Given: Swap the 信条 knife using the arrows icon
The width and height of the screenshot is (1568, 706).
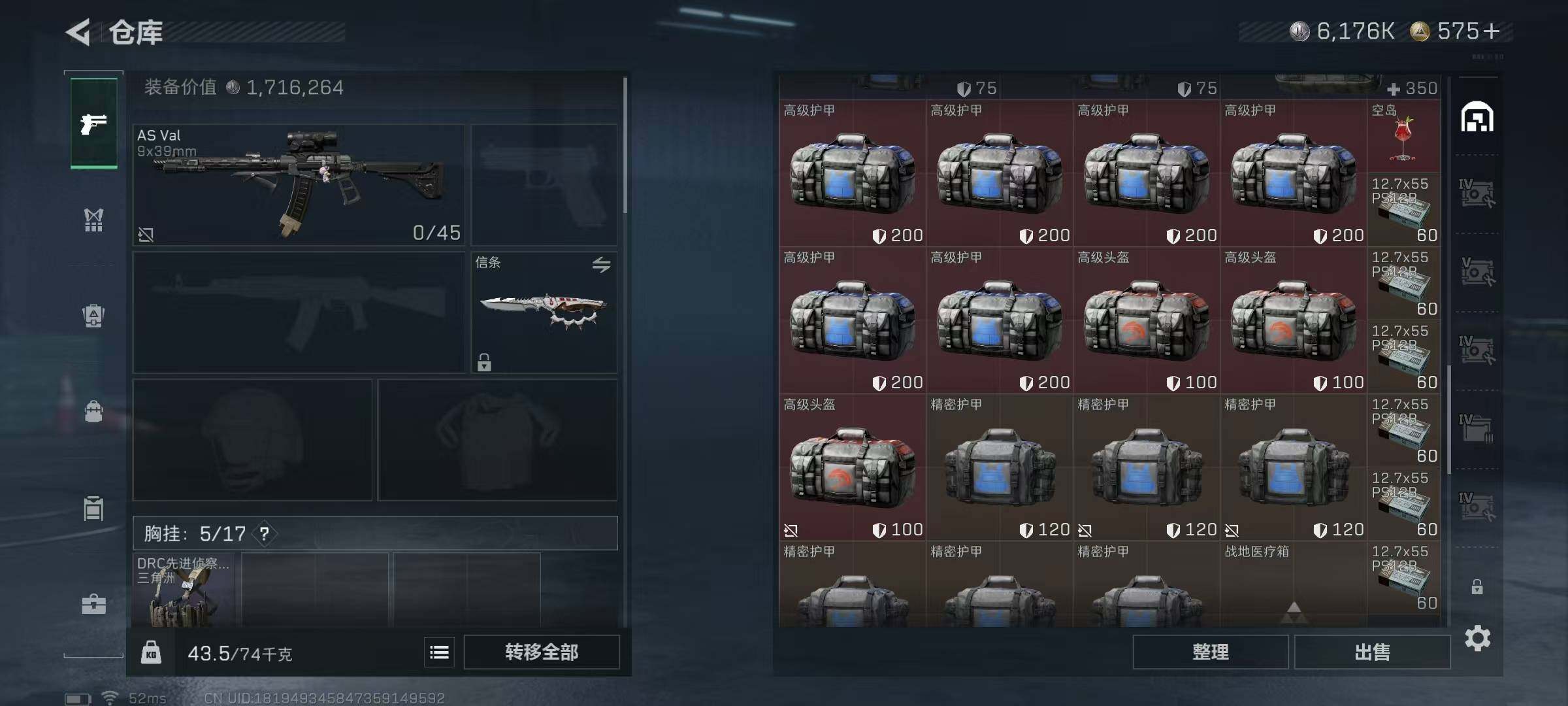Looking at the screenshot, I should [x=601, y=264].
